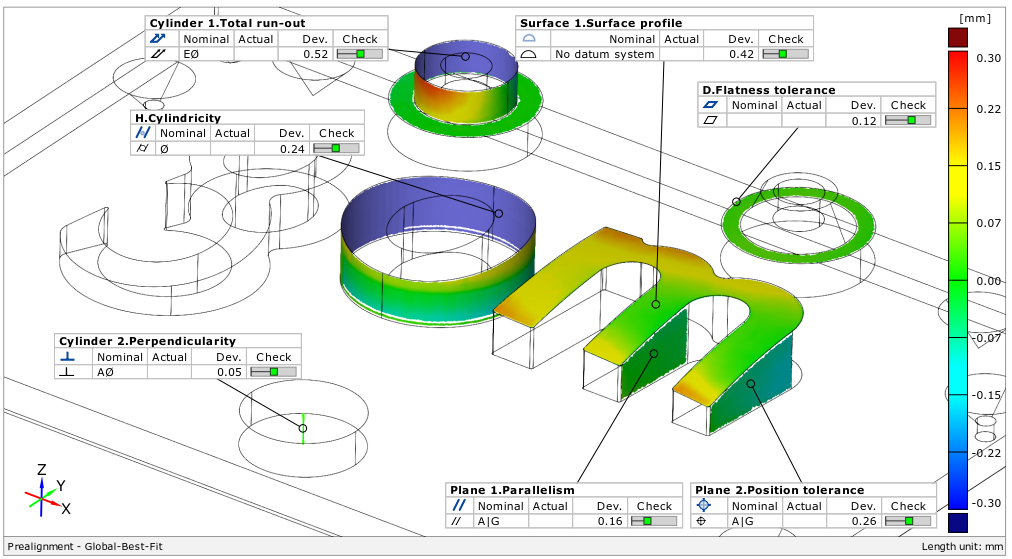Click the 0.05 deviation value for Cylinder 2.Perpendicularity
The width and height of the screenshot is (1012, 559).
pos(231,372)
